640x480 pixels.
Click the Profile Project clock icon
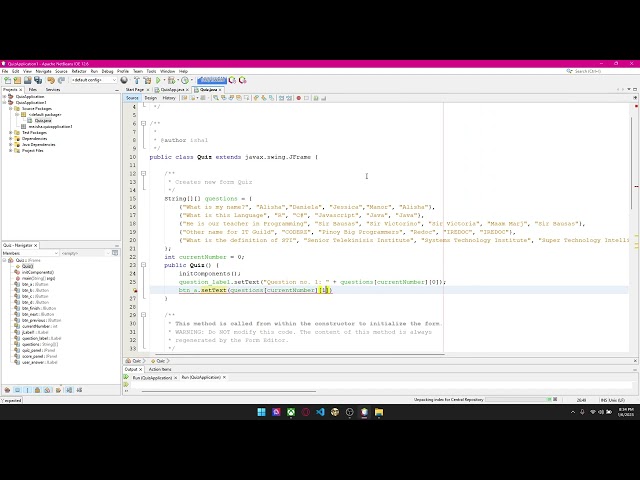click(x=185, y=80)
